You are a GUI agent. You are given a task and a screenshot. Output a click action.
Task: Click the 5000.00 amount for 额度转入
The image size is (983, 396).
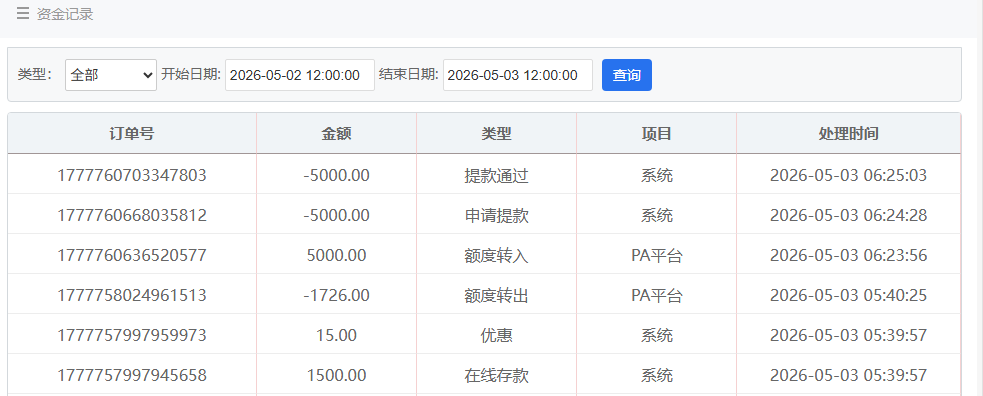point(337,256)
